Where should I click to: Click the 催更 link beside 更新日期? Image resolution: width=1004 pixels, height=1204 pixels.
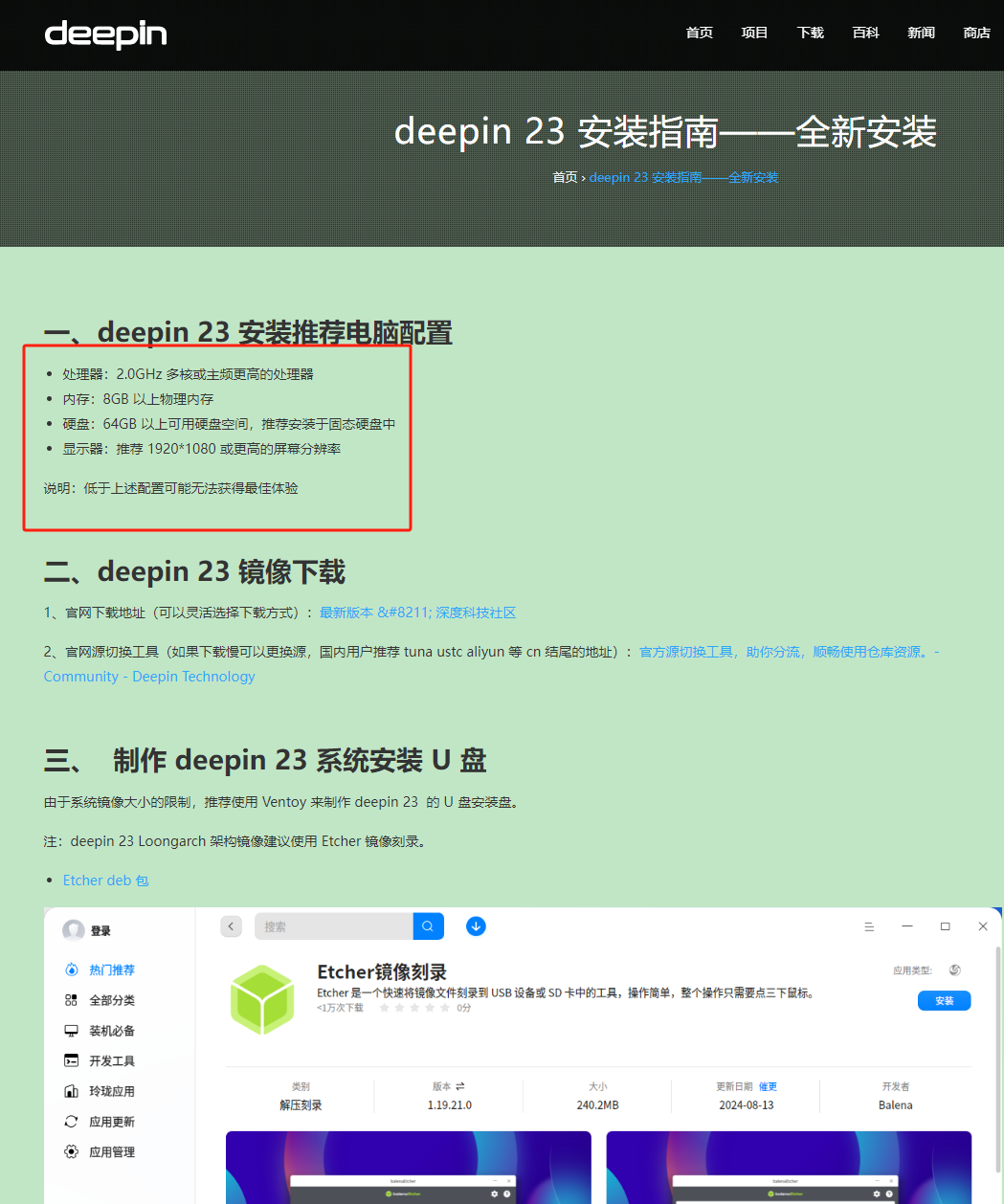click(x=769, y=1087)
